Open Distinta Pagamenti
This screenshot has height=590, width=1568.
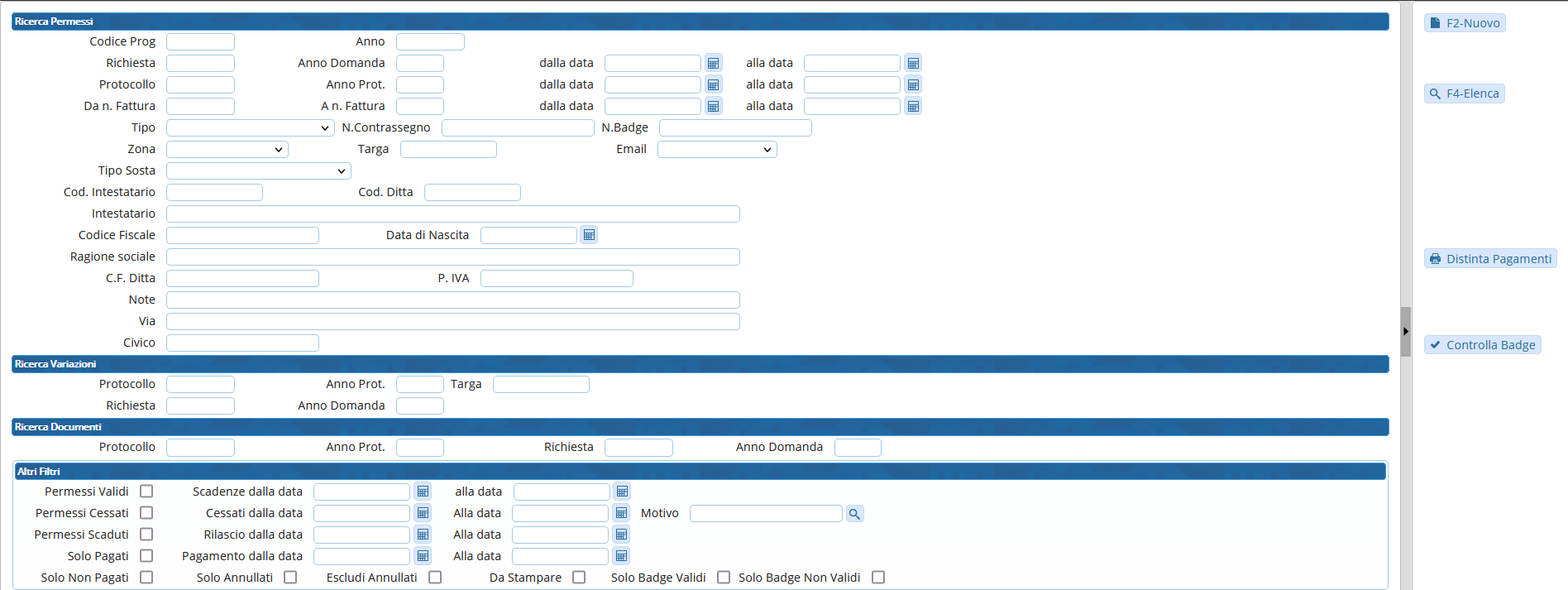tap(1489, 259)
